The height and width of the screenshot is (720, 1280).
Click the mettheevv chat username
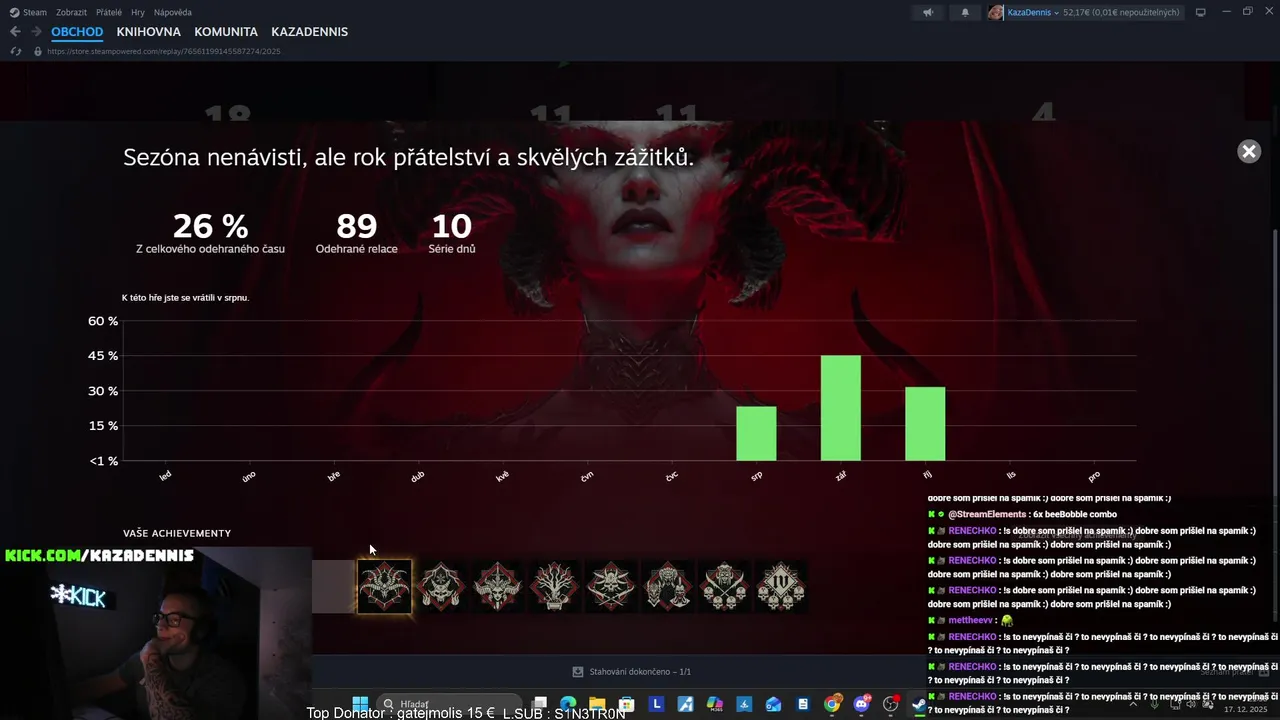click(x=971, y=620)
